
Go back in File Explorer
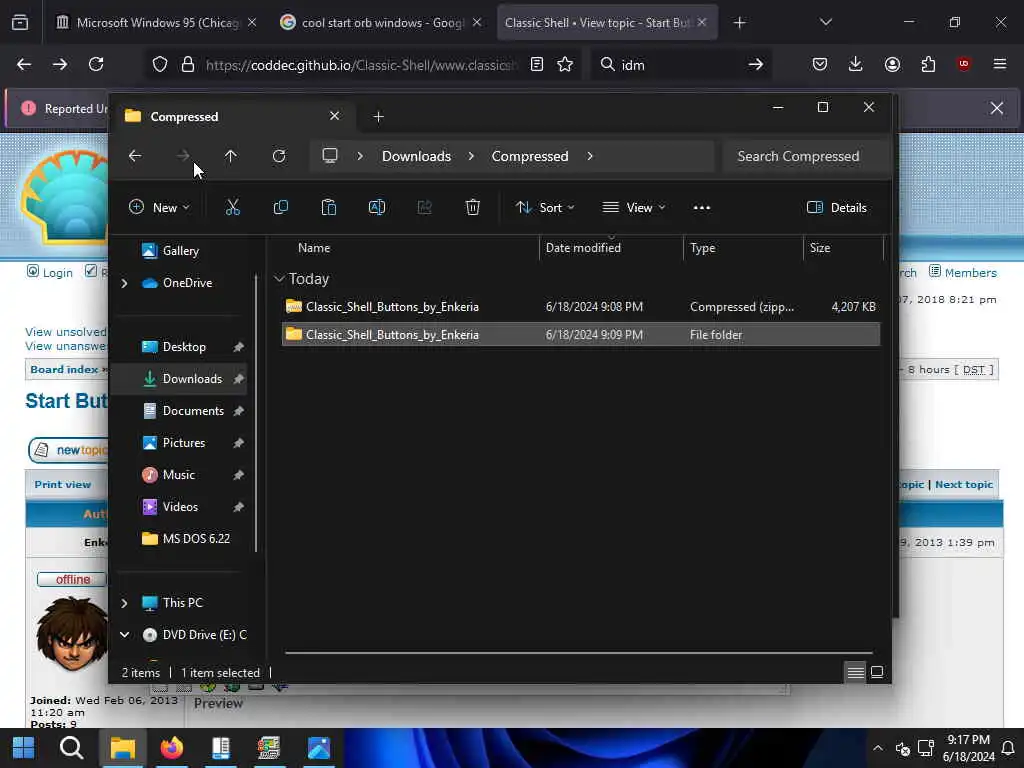click(135, 156)
